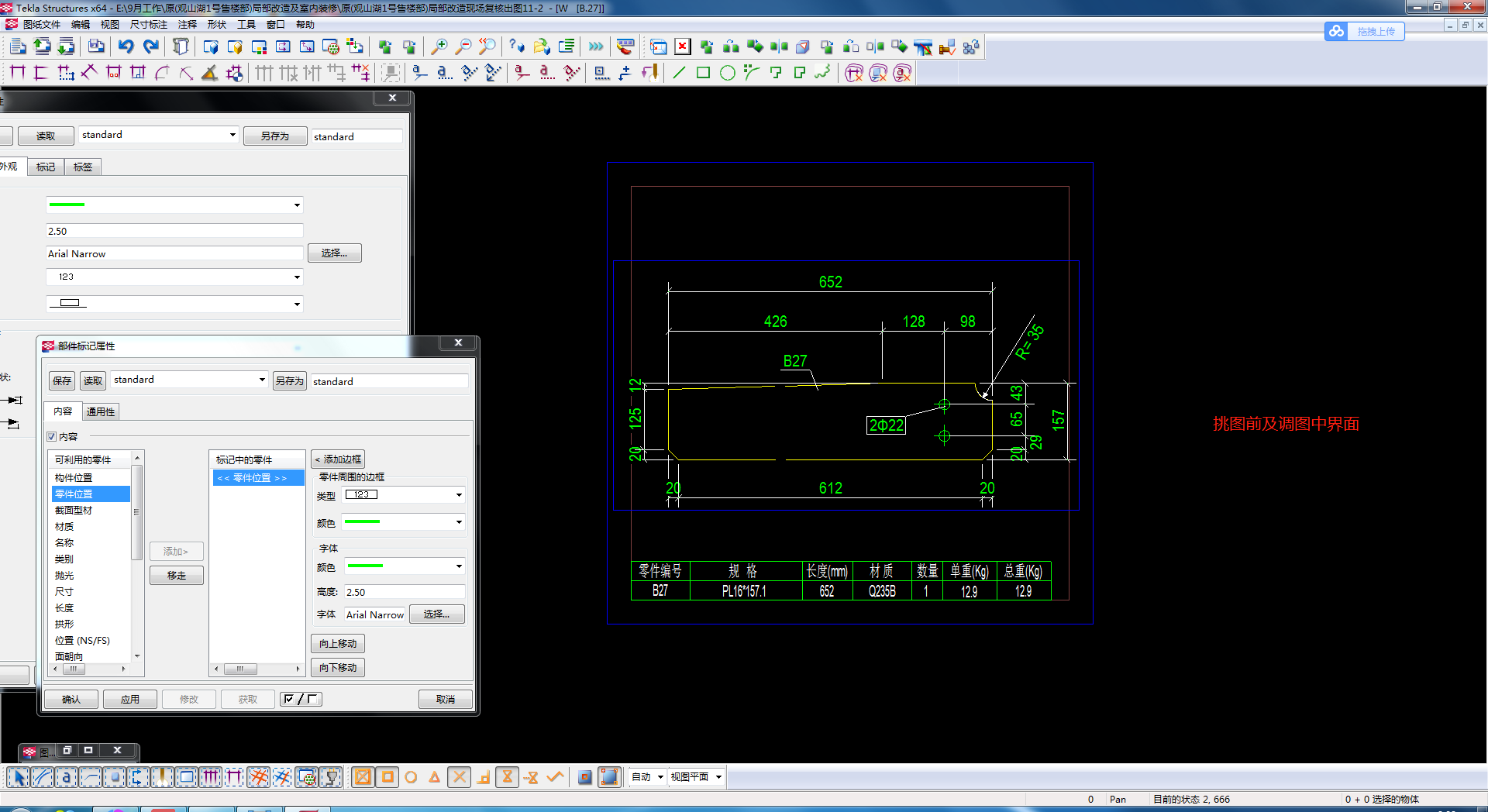The height and width of the screenshot is (812, 1488).
Task: Toggle the snap to intersection points icon
Action: [460, 777]
